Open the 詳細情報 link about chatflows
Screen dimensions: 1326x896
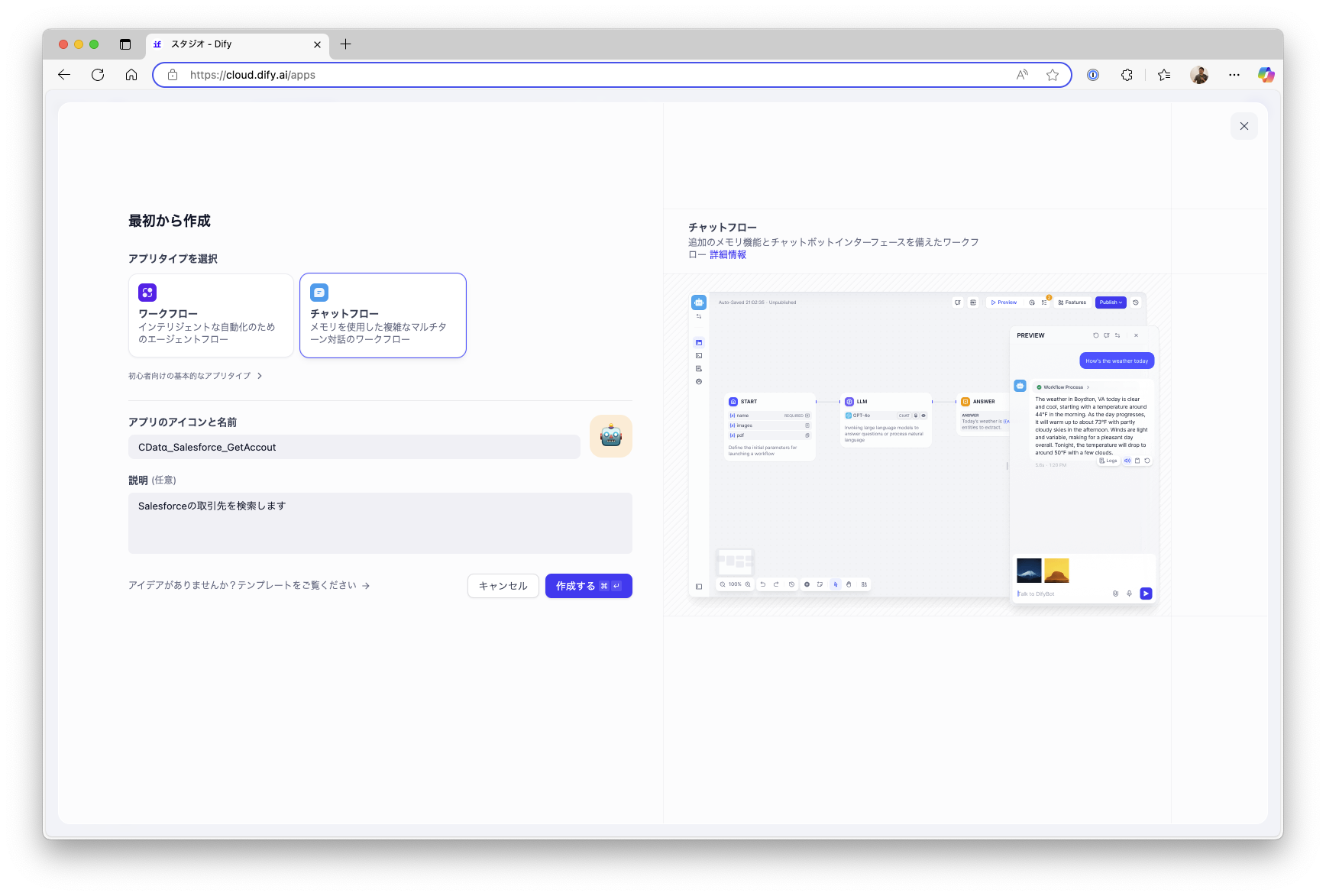point(729,254)
